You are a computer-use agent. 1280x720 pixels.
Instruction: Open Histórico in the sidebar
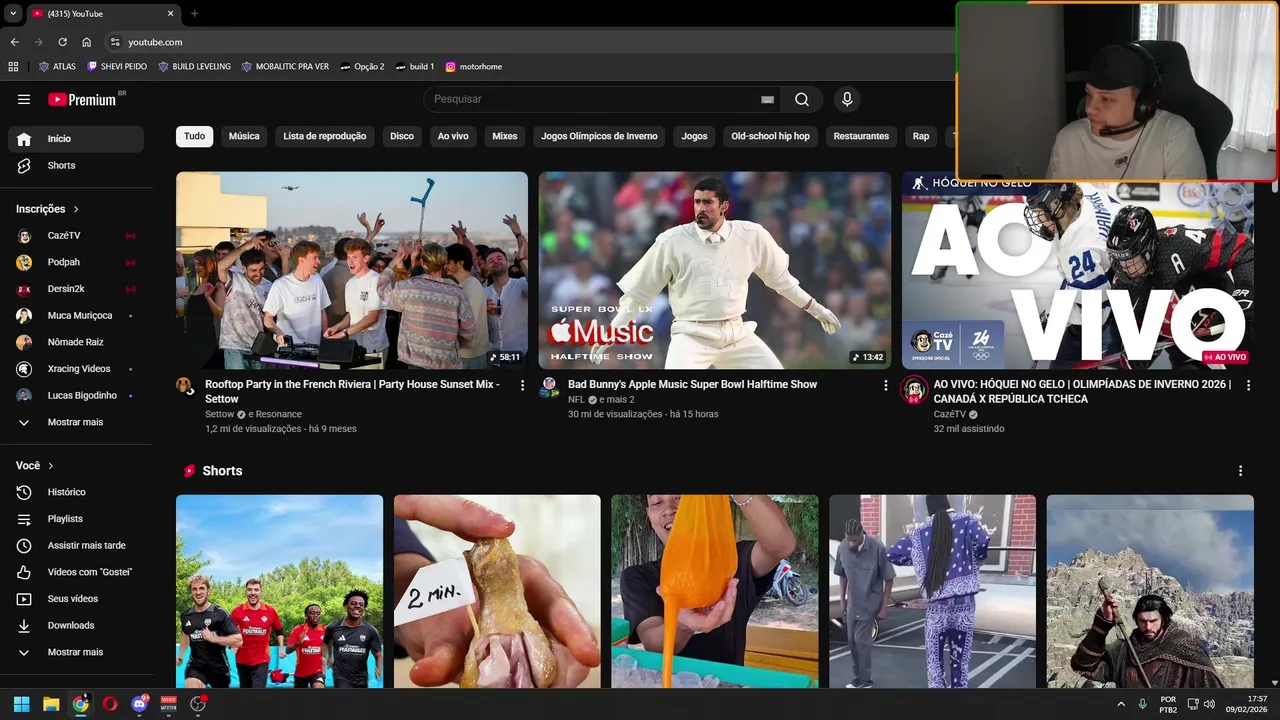point(76,492)
